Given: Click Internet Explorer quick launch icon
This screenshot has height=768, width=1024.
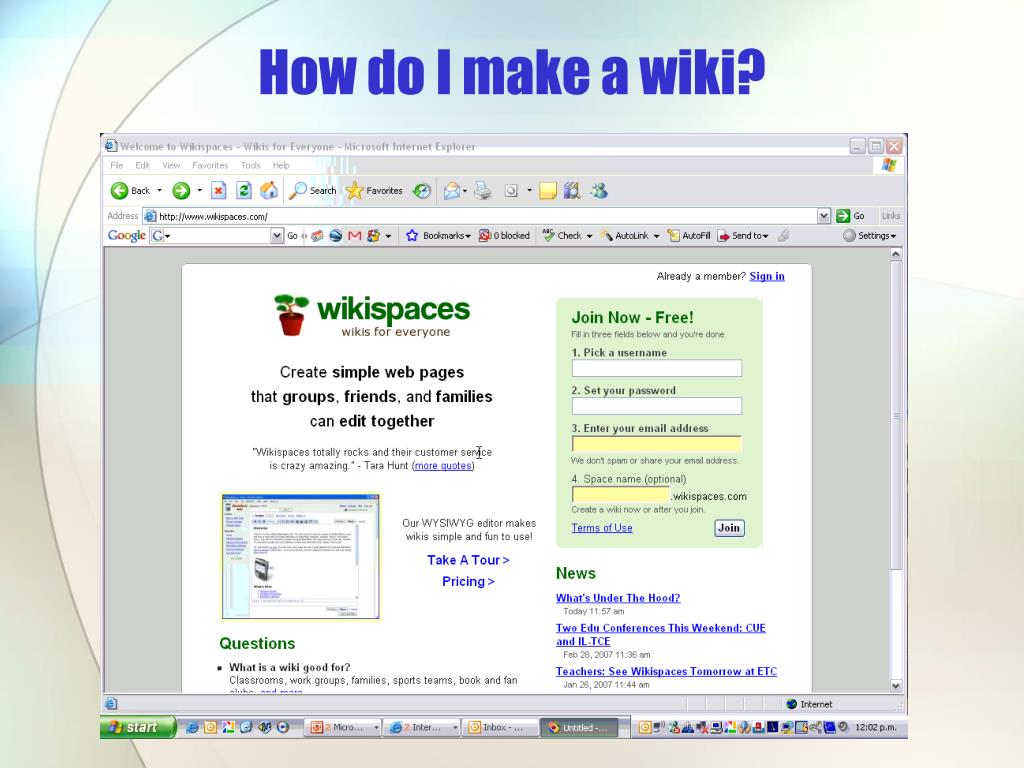Looking at the screenshot, I should [192, 727].
